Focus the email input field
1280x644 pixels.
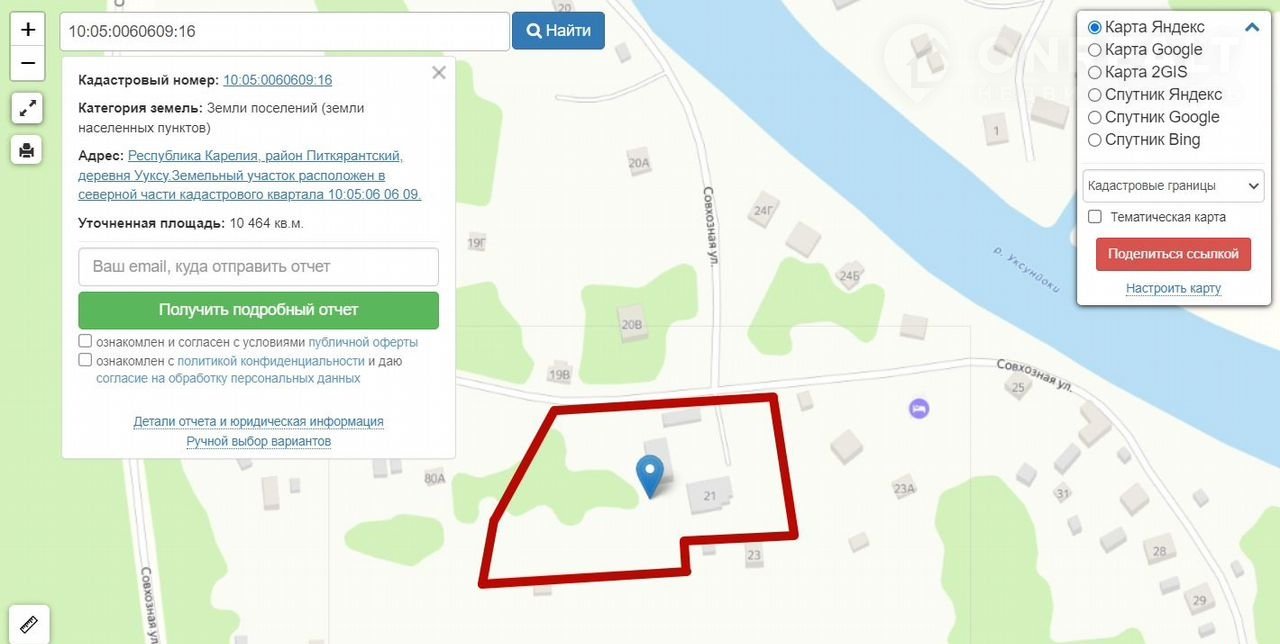point(258,267)
